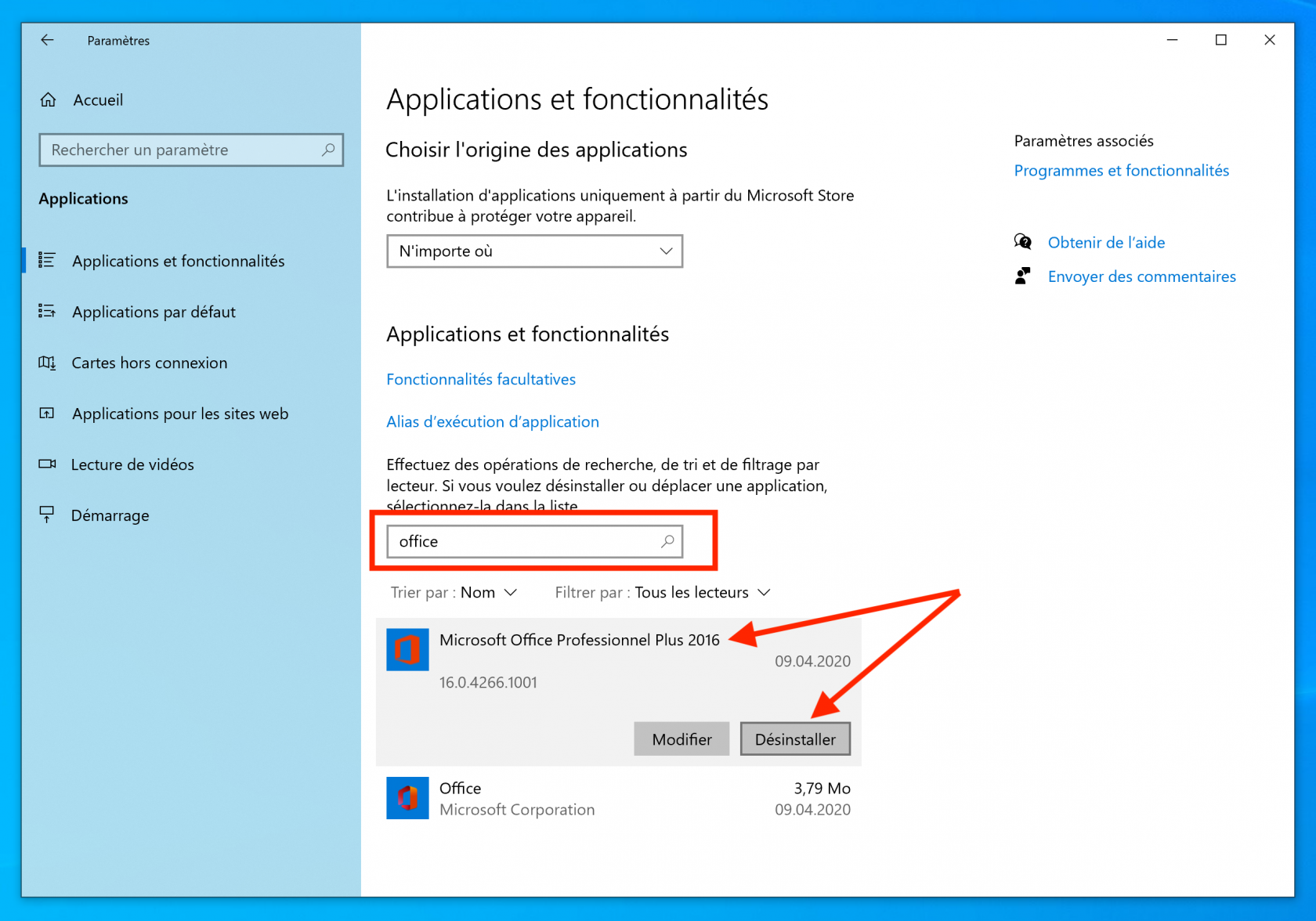Open the N'importe où origin dropdown
Screen dimensions: 1316x921
click(x=534, y=251)
